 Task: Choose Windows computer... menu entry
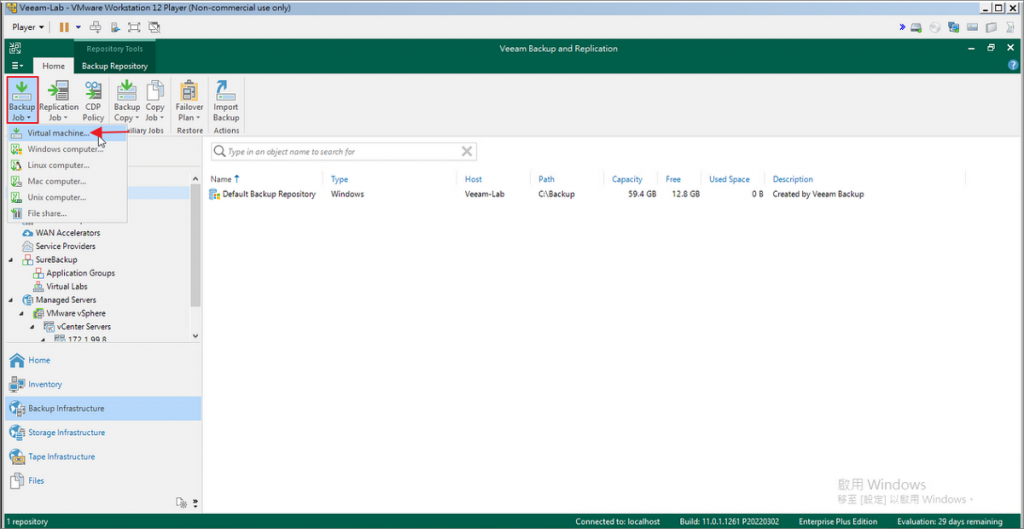pyautogui.click(x=67, y=150)
